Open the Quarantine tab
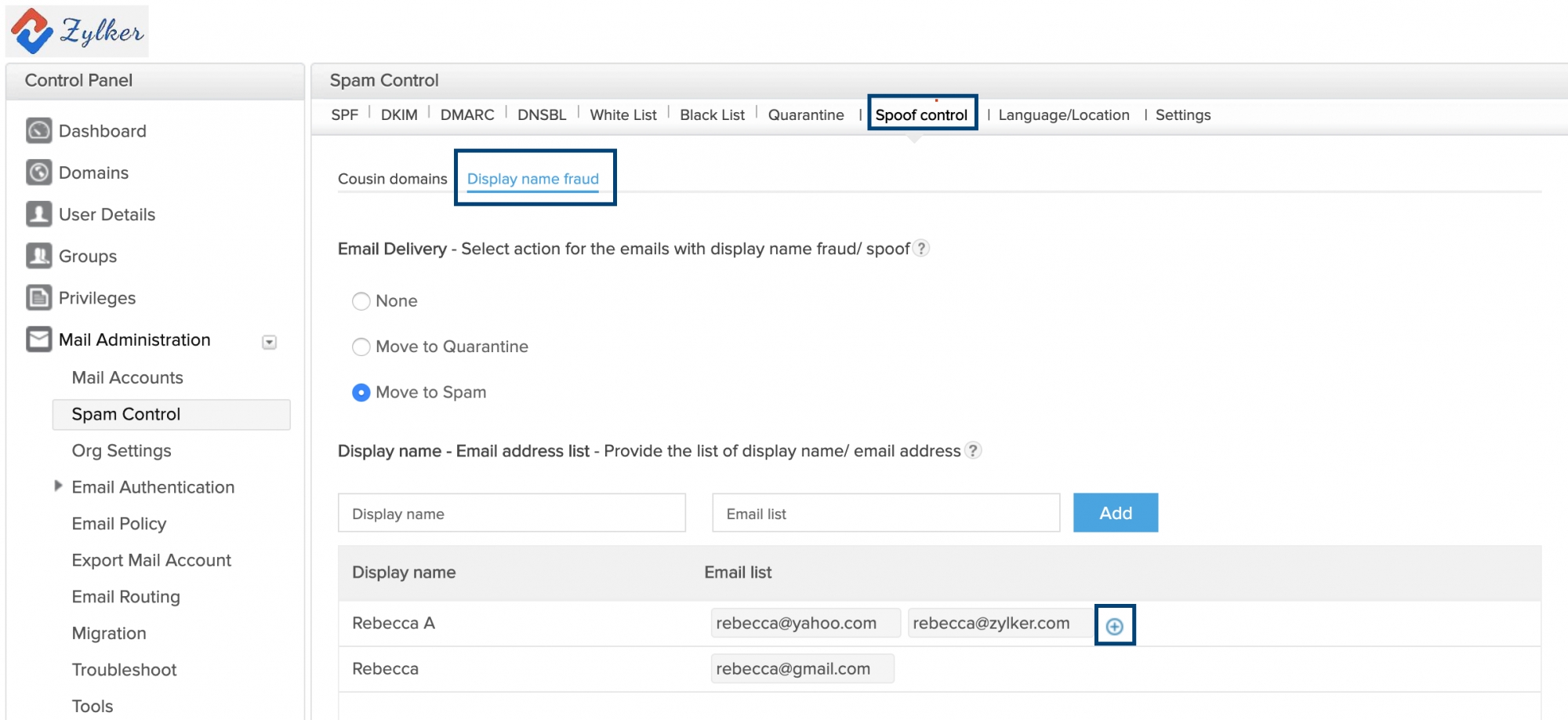This screenshot has height=720, width=1568. pyautogui.click(x=805, y=115)
